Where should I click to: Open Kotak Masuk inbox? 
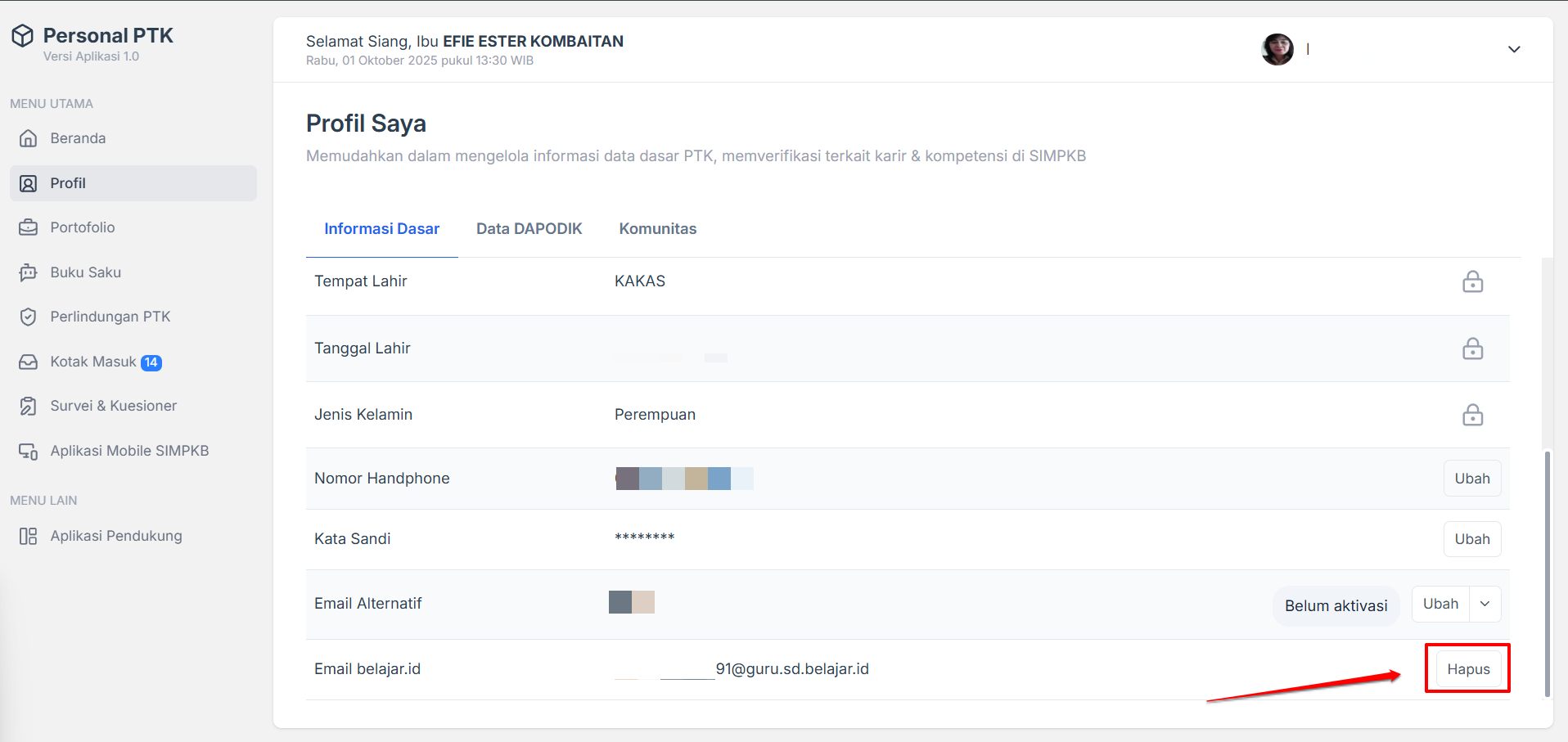tap(92, 362)
